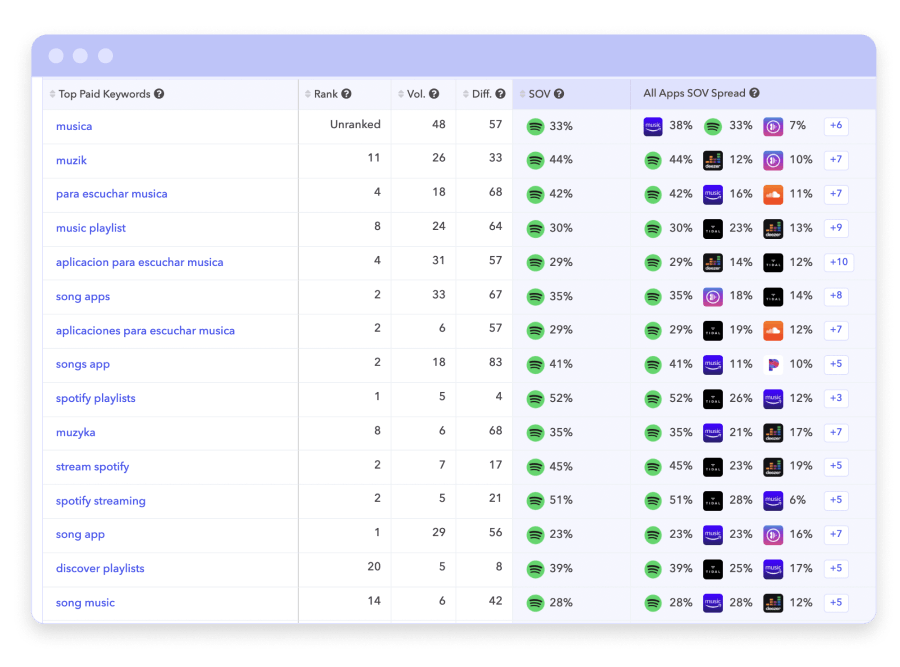
Task: Click purple 18% app icon in song apps row
Action: tap(713, 296)
